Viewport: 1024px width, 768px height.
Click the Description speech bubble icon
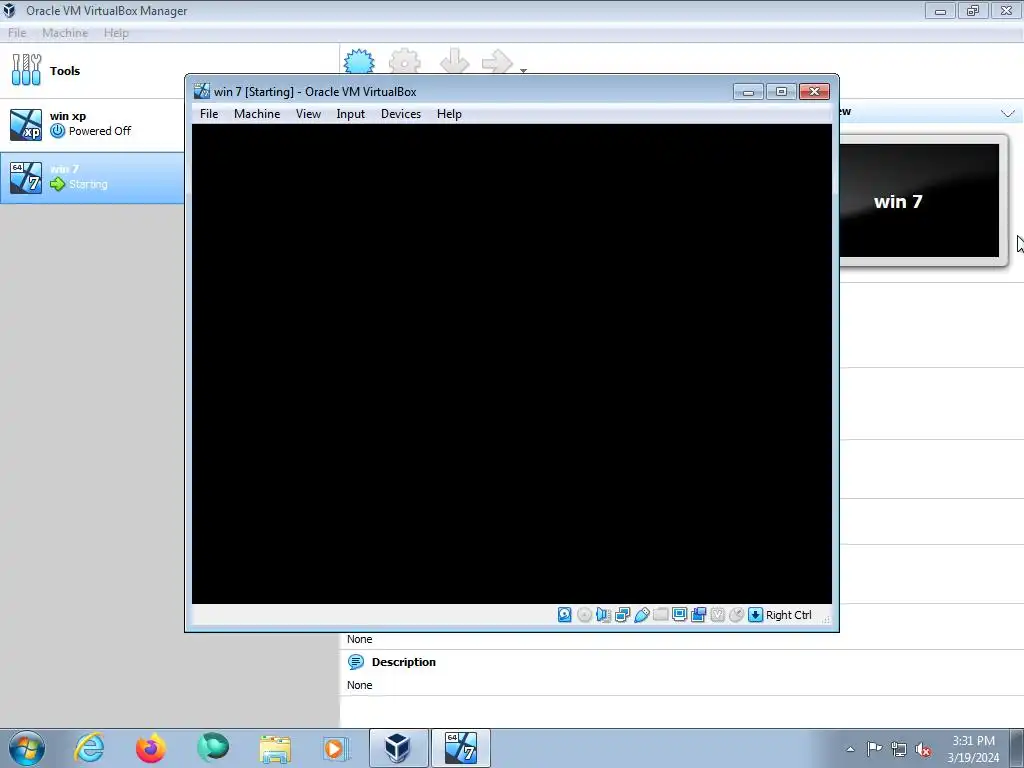tap(356, 662)
